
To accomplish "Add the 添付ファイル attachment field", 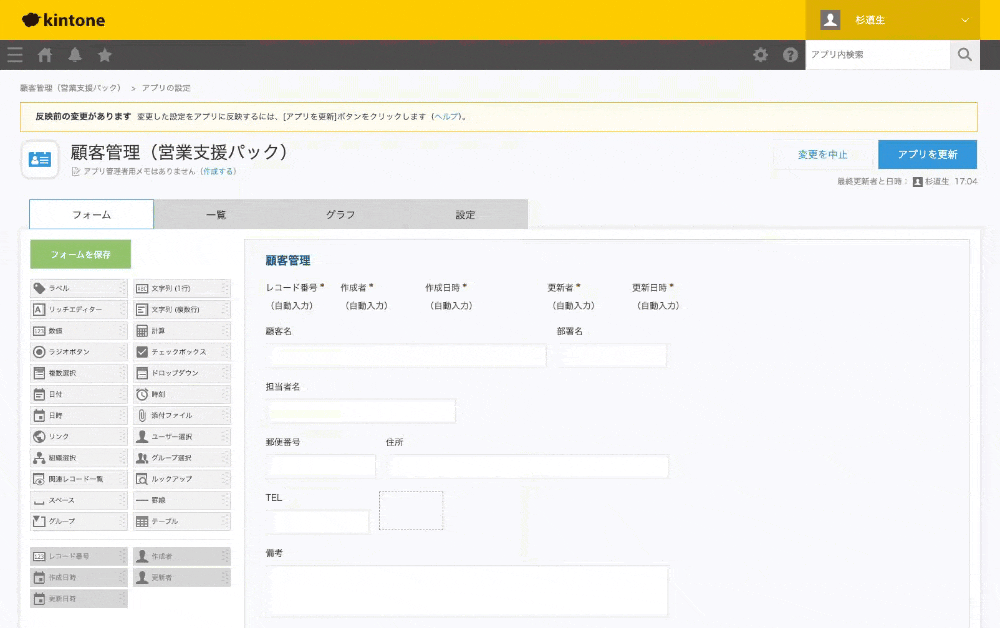I will coord(181,415).
